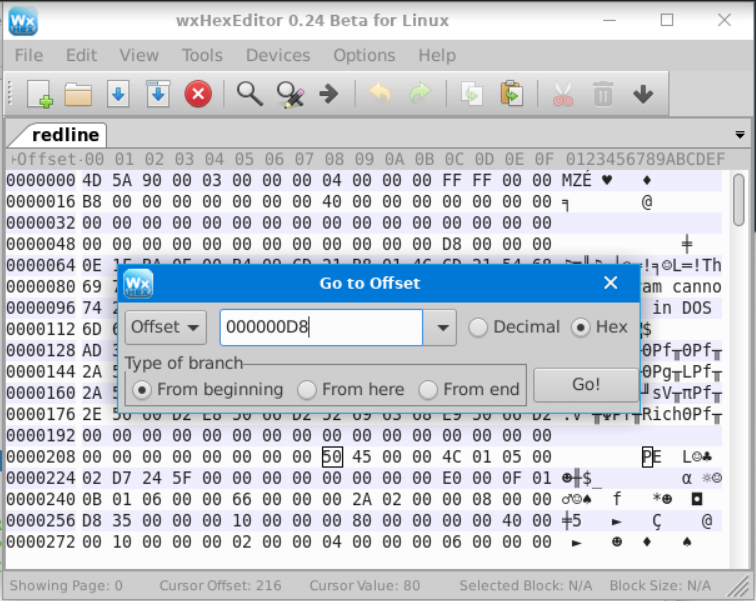Click the New file toolbar icon
Viewport: 756px width, 601px height.
(x=40, y=93)
